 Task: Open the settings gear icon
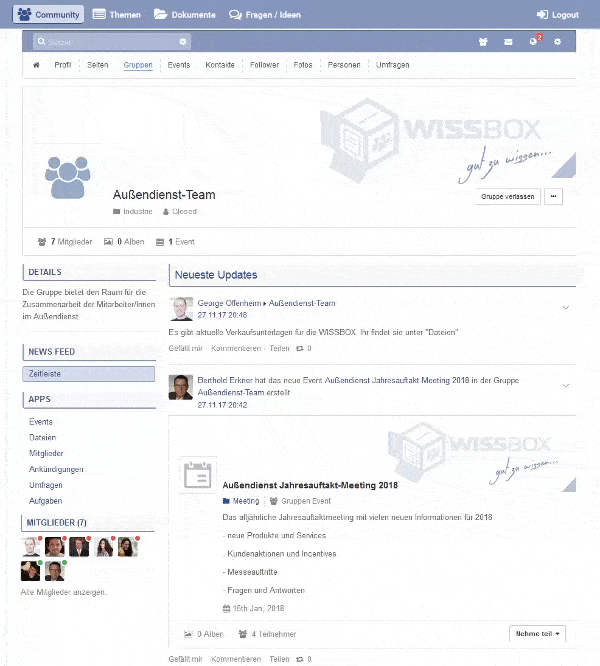[x=558, y=42]
